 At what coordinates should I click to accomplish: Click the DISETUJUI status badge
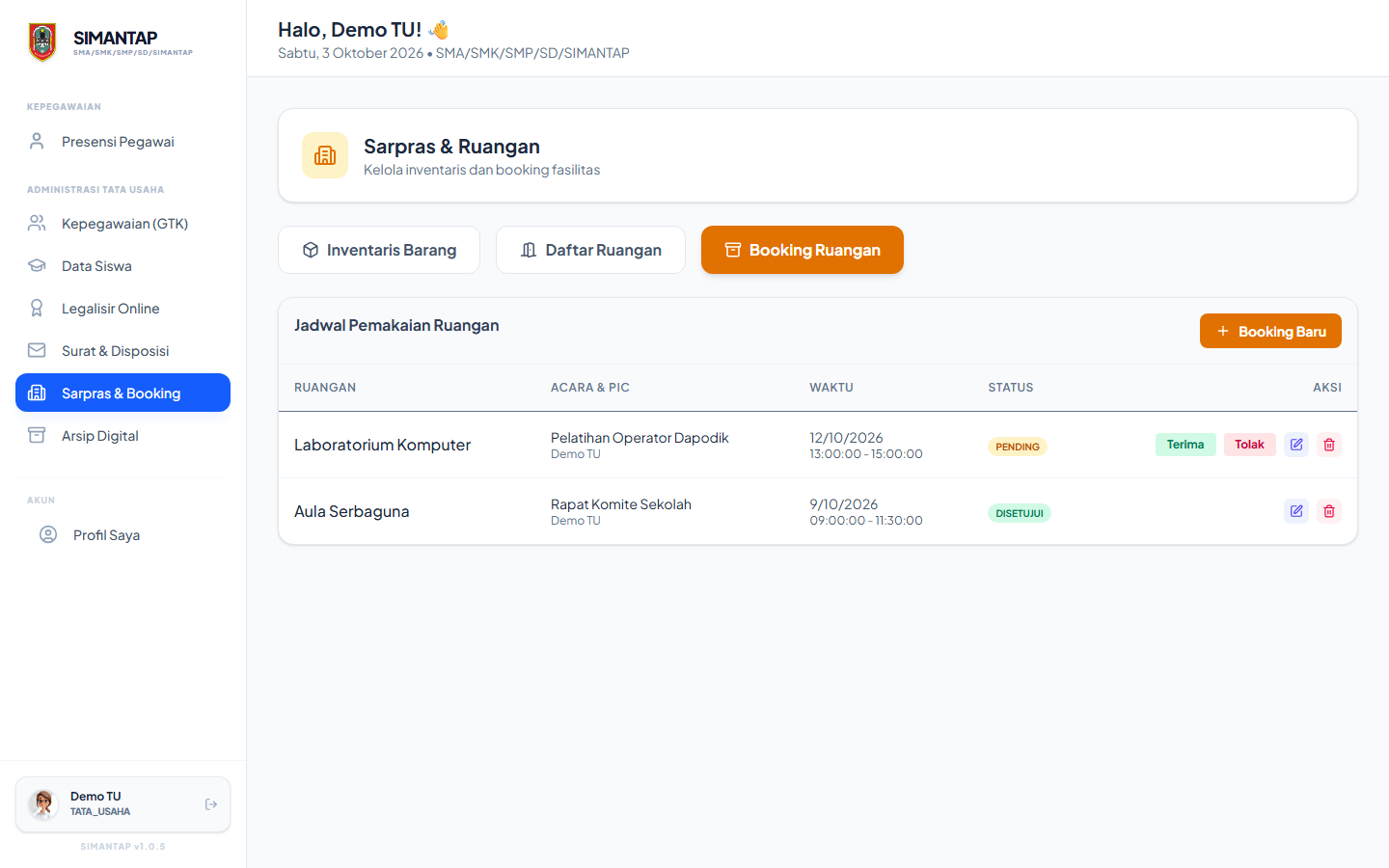[x=1020, y=513]
